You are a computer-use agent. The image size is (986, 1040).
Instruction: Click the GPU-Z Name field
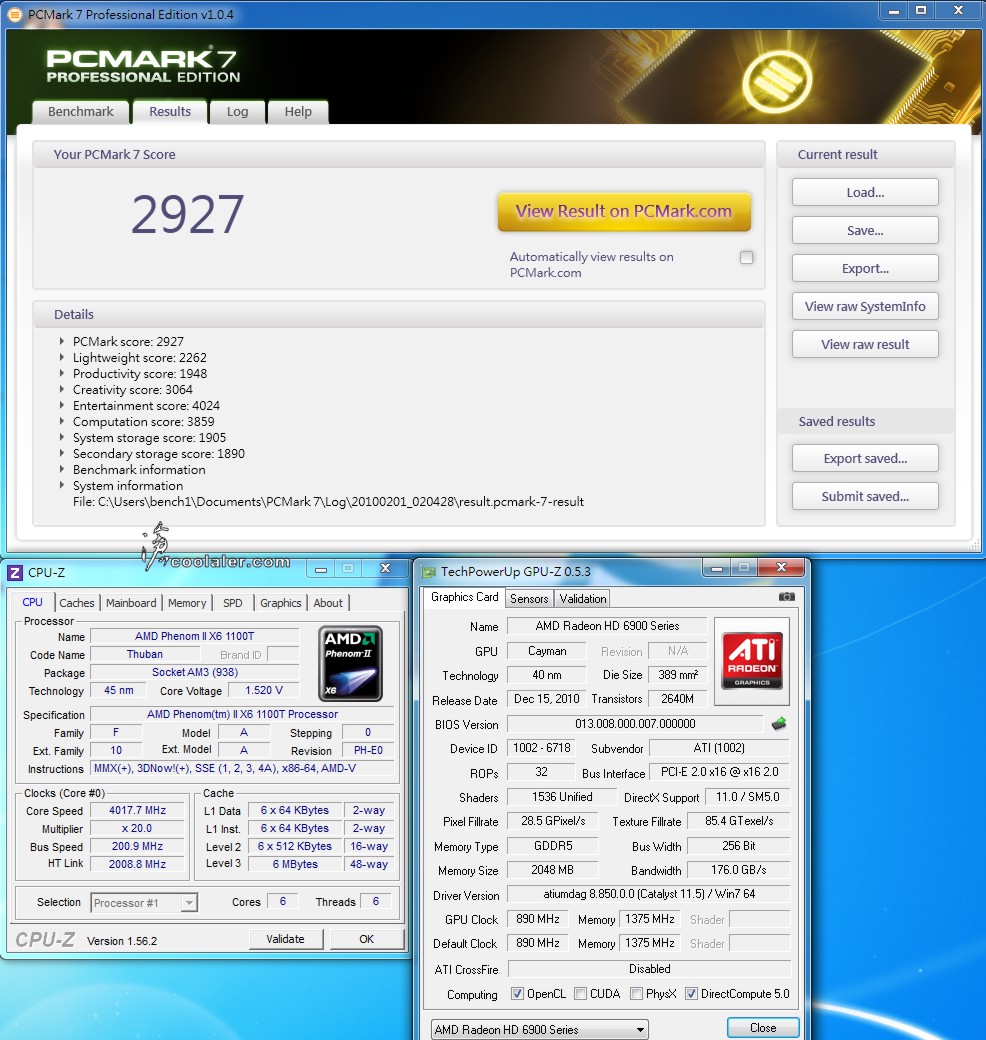(x=607, y=625)
